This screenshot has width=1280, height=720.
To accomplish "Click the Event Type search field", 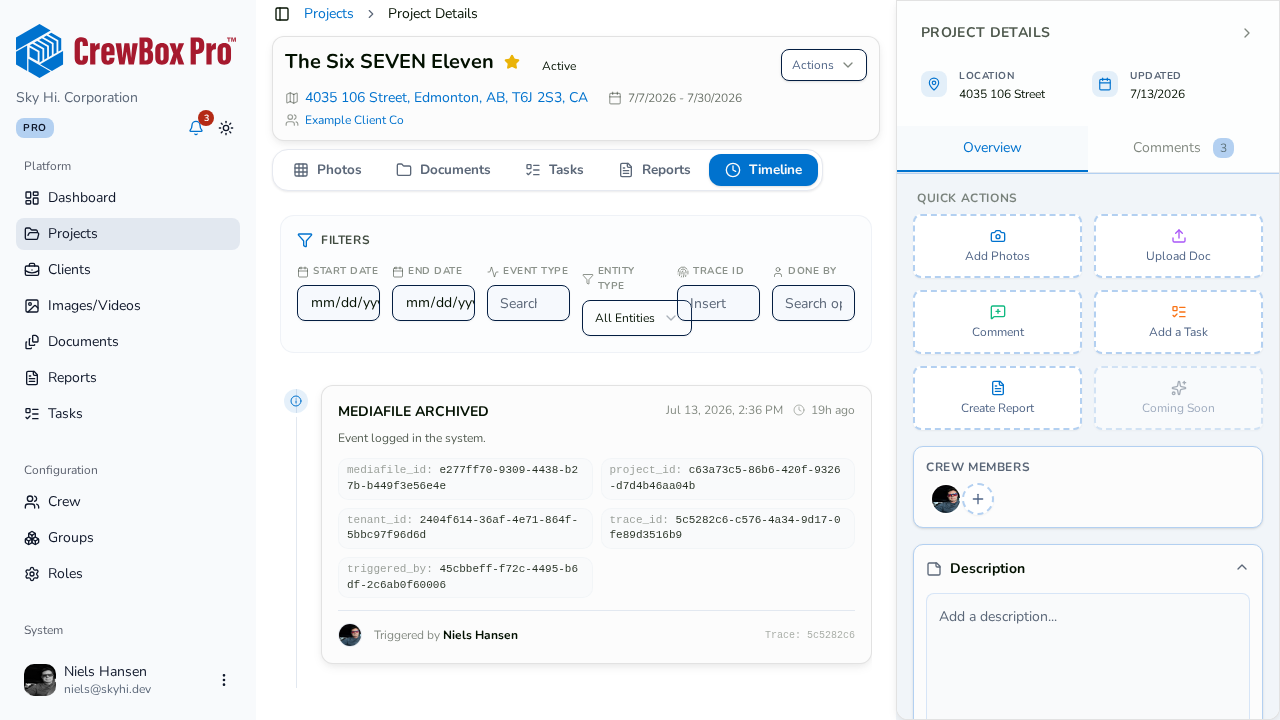I will point(528,303).
